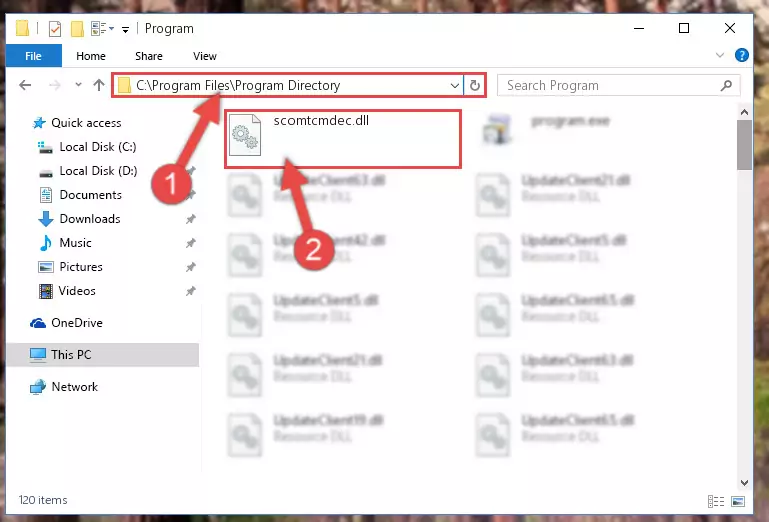The height and width of the screenshot is (522, 769).
Task: Open the File menu
Action: click(33, 56)
